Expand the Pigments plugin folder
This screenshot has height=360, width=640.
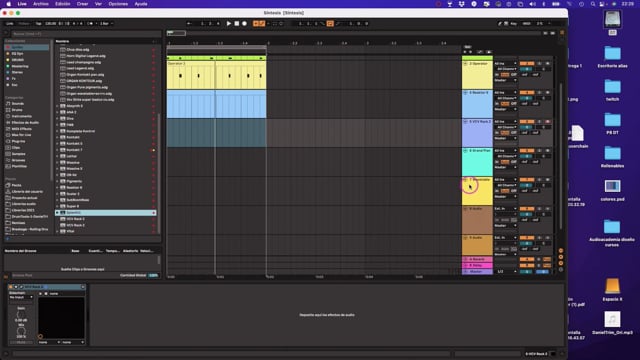coord(58,181)
